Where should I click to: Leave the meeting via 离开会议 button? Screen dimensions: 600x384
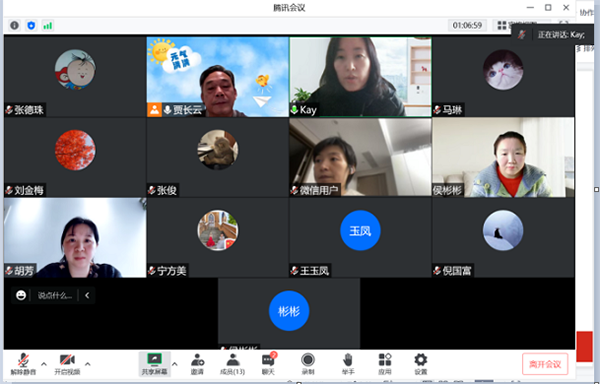pos(545,364)
